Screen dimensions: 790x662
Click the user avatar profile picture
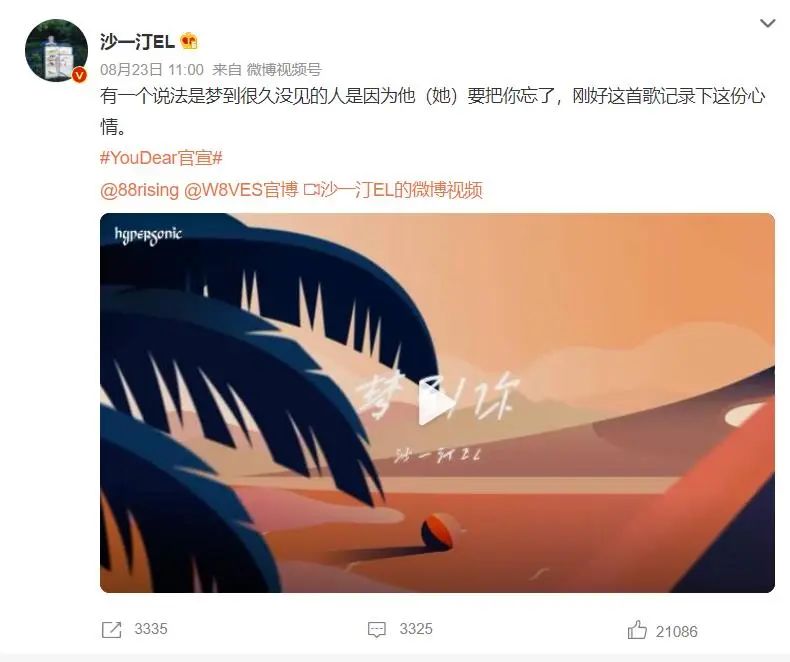coord(56,50)
